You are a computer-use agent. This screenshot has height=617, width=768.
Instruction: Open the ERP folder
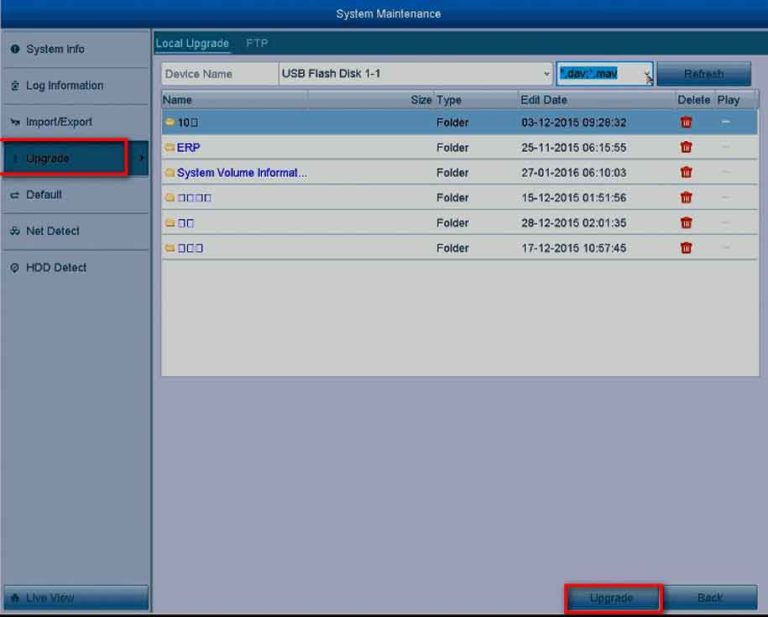tap(188, 147)
